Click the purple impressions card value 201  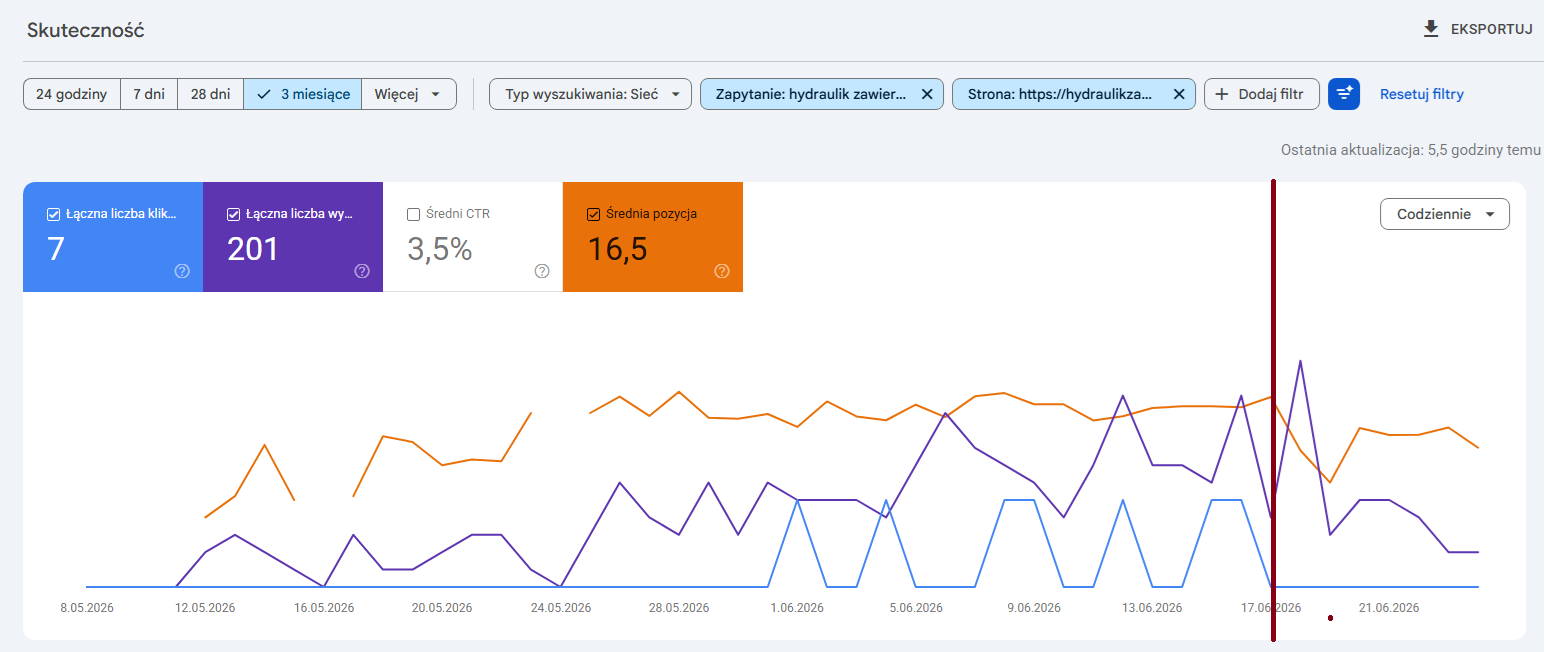(253, 249)
